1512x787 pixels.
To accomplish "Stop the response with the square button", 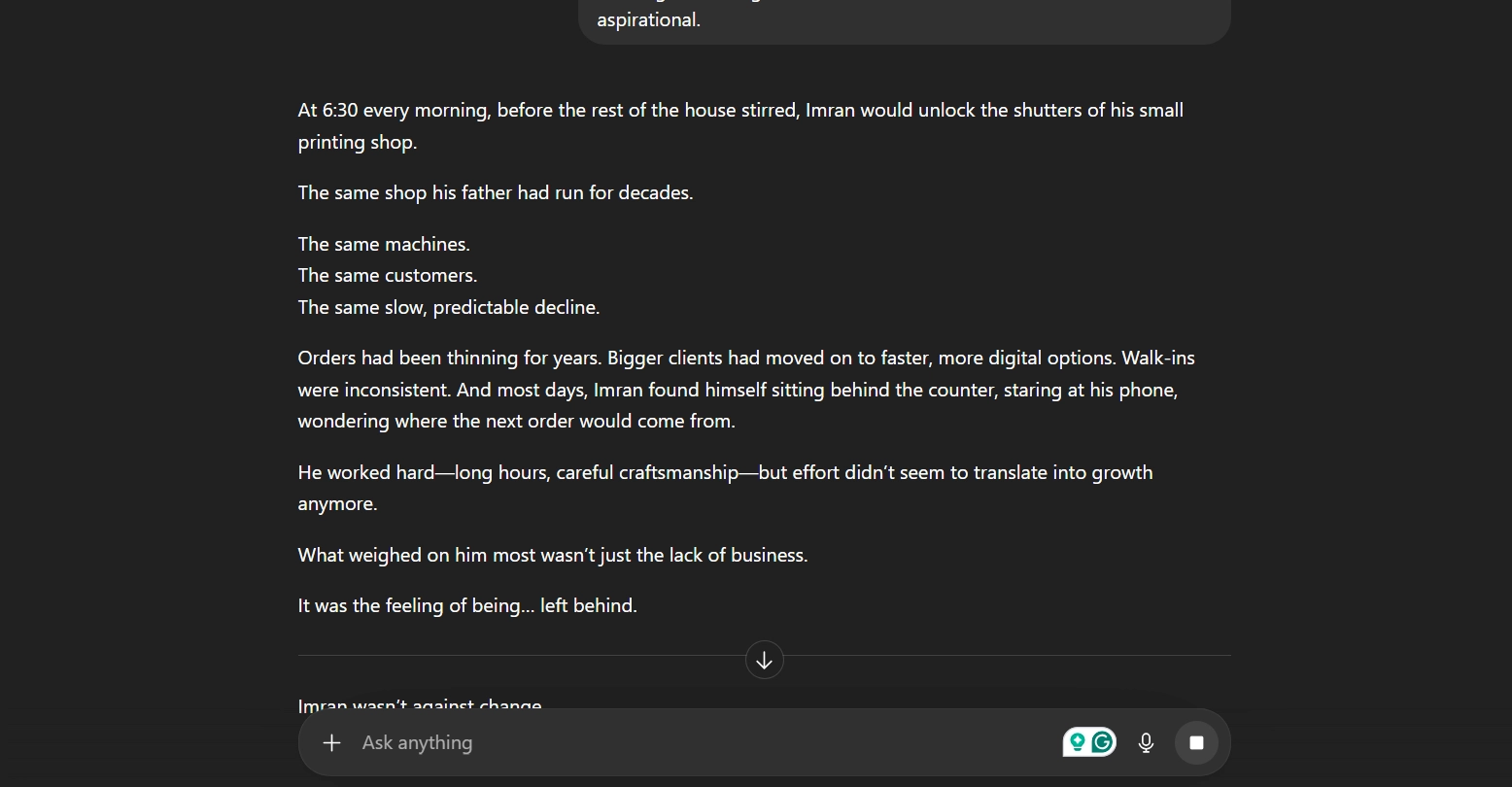I will [x=1196, y=743].
